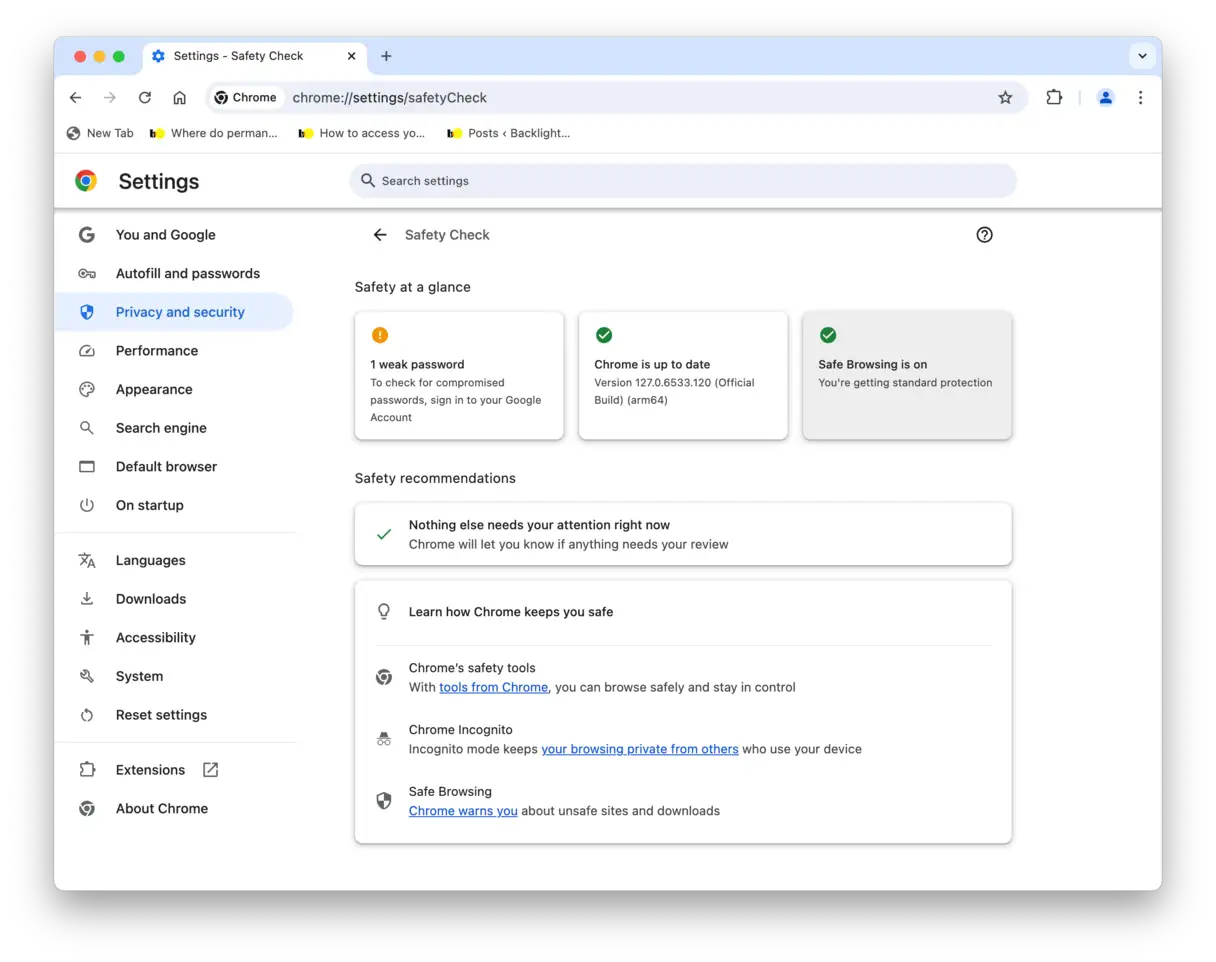Follow "your browsing private from others" link
This screenshot has height=962, width=1216.
(639, 750)
